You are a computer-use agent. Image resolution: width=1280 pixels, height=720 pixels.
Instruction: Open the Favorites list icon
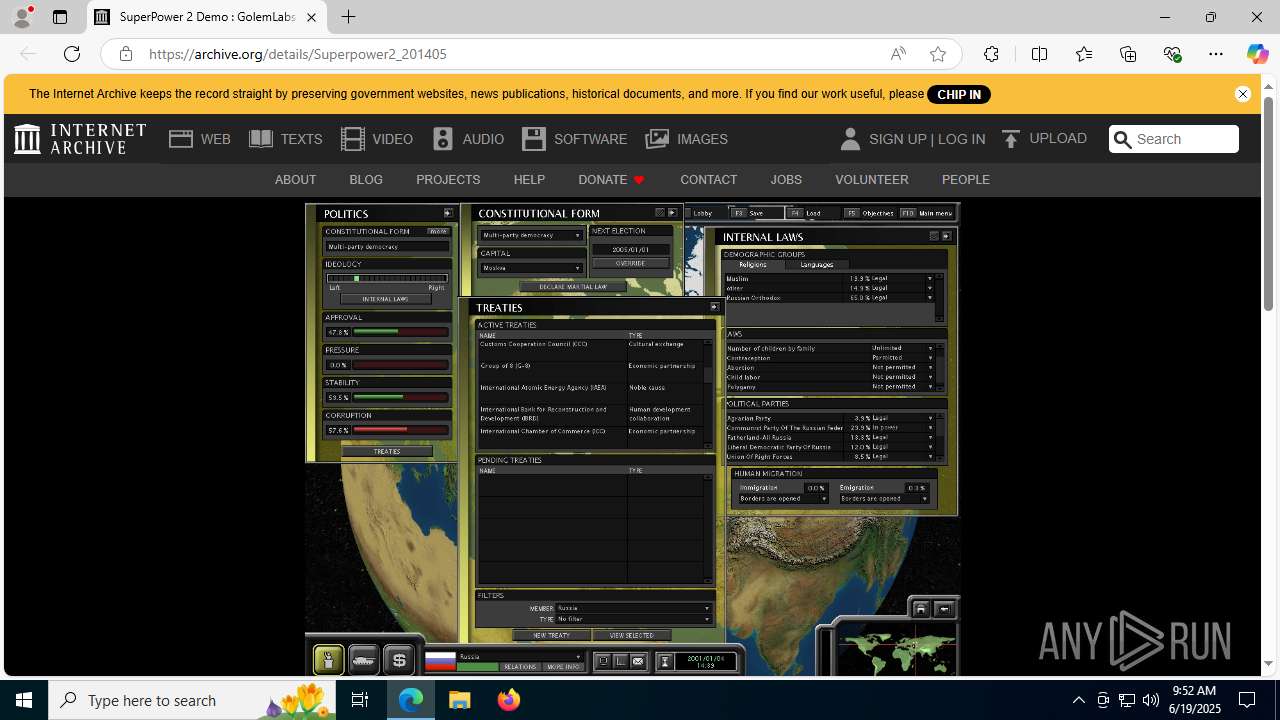(x=1084, y=54)
